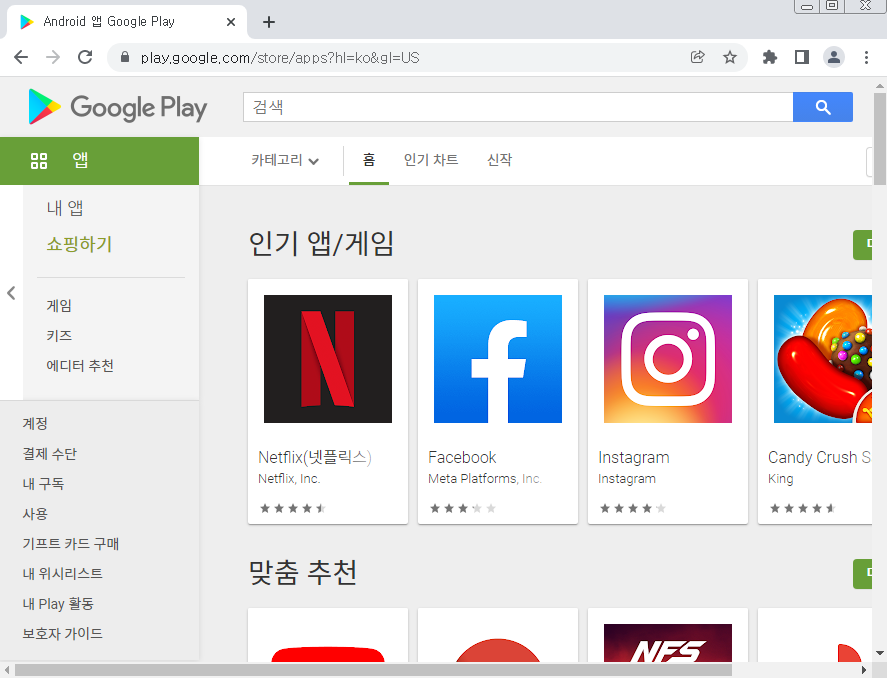Open the Candy Crush app icon
Image resolution: width=887 pixels, height=678 pixels.
pyautogui.click(x=823, y=359)
